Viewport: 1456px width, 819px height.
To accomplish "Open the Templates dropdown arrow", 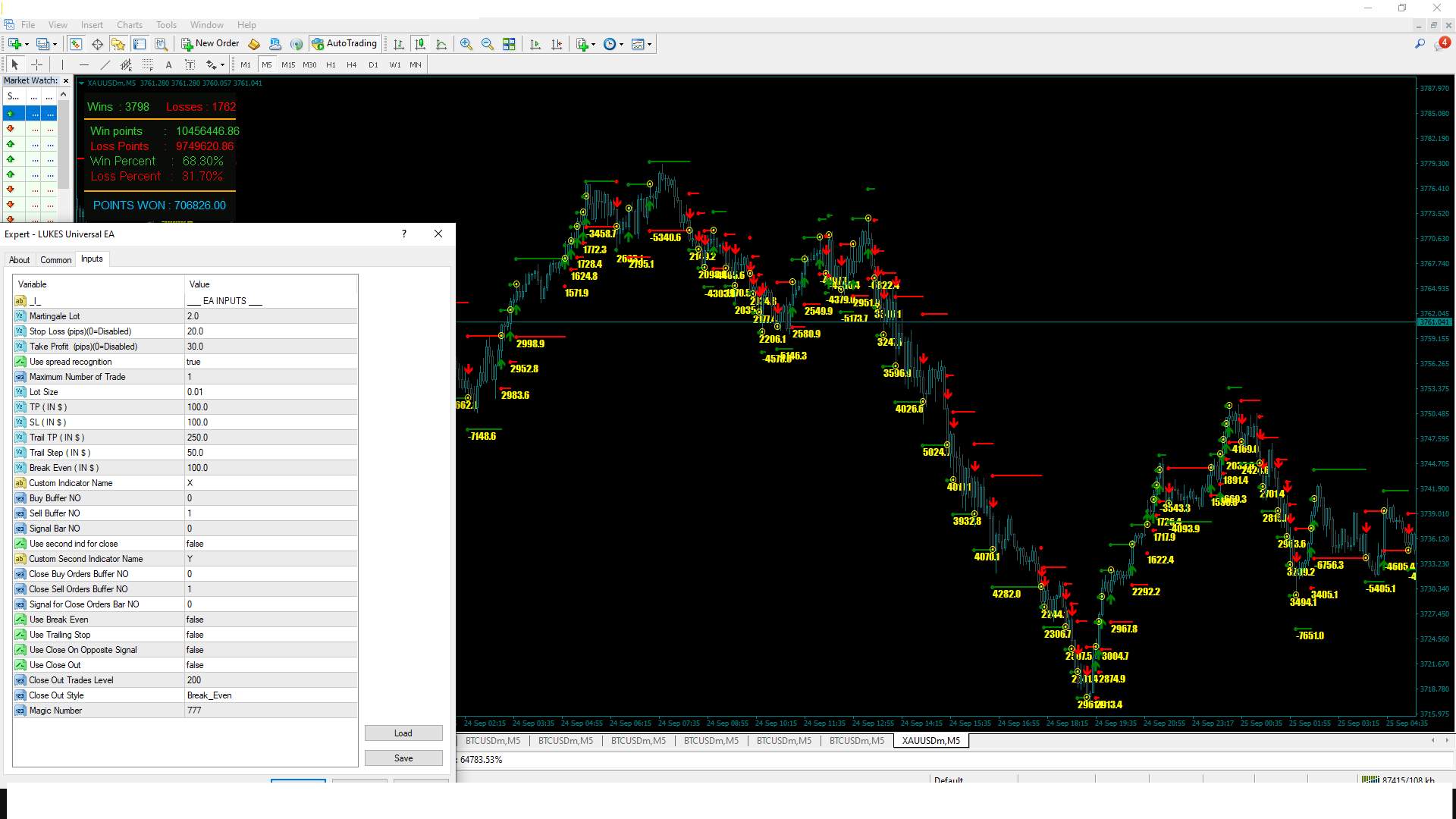I will [649, 44].
